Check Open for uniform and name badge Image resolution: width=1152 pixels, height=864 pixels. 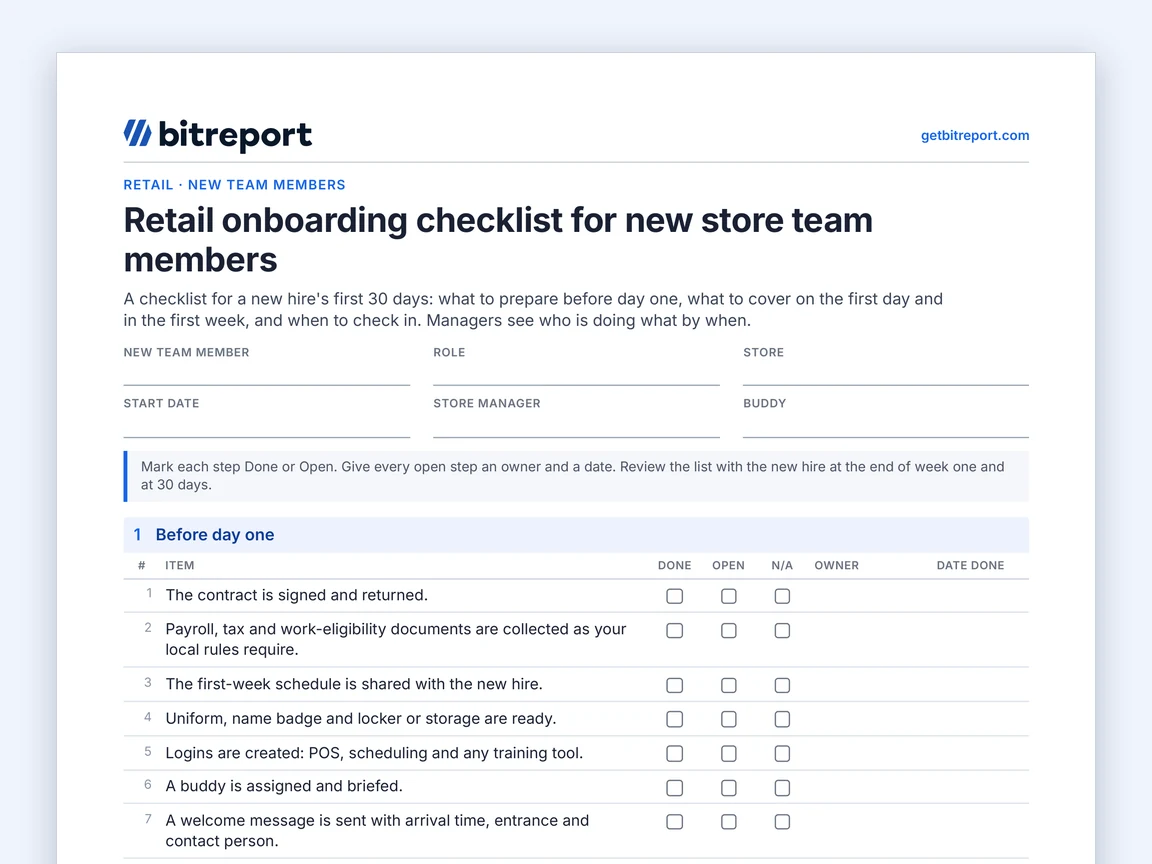pos(728,719)
